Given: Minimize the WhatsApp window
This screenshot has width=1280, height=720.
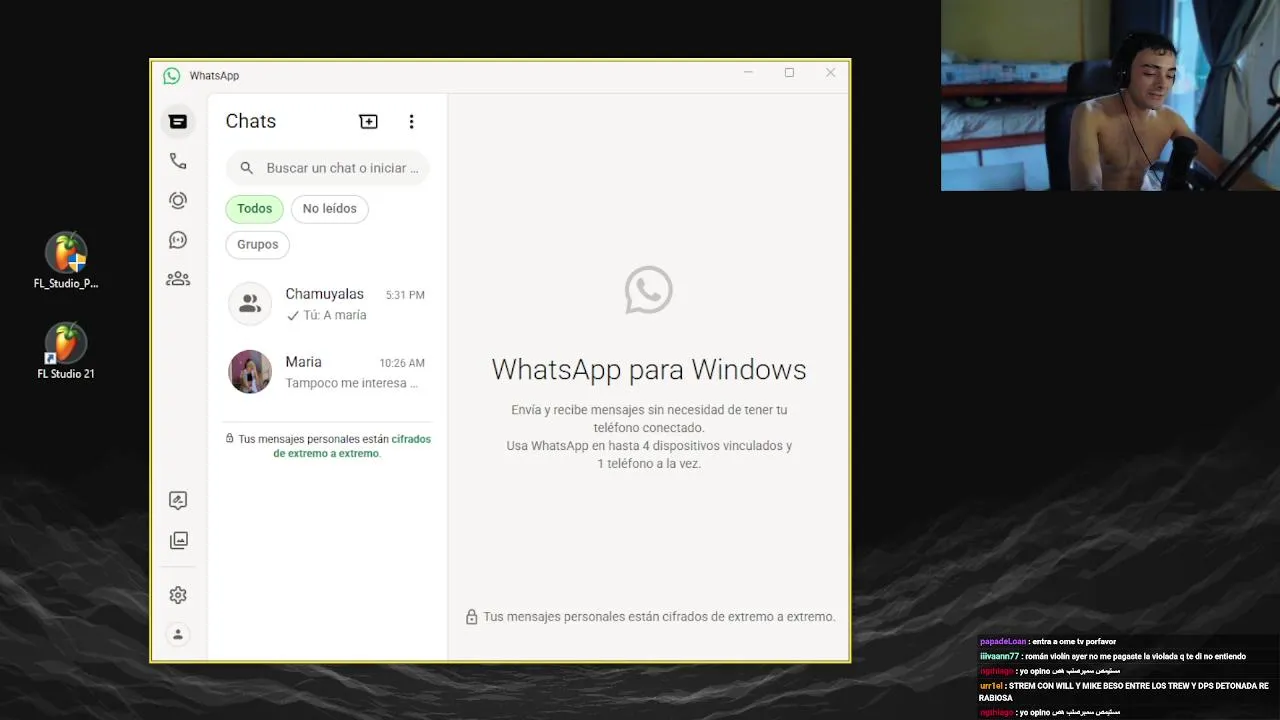Looking at the screenshot, I should point(748,73).
